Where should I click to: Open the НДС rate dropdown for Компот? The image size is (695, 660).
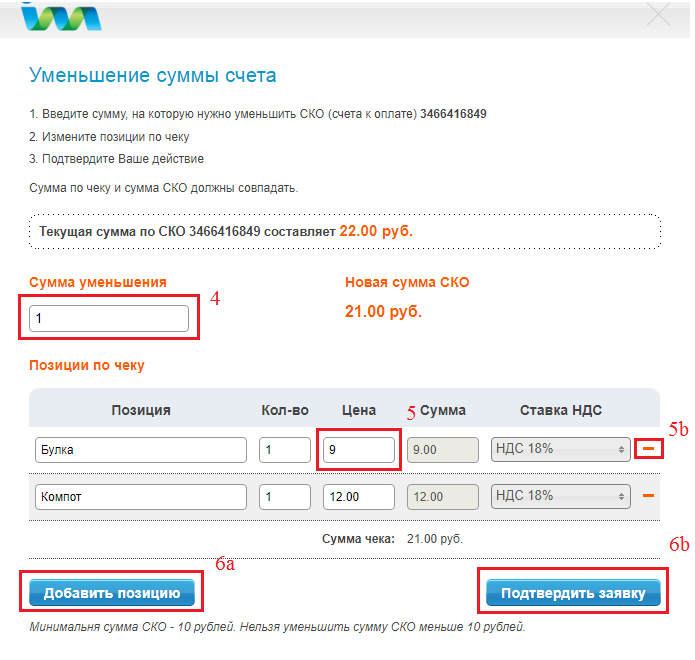click(x=561, y=496)
